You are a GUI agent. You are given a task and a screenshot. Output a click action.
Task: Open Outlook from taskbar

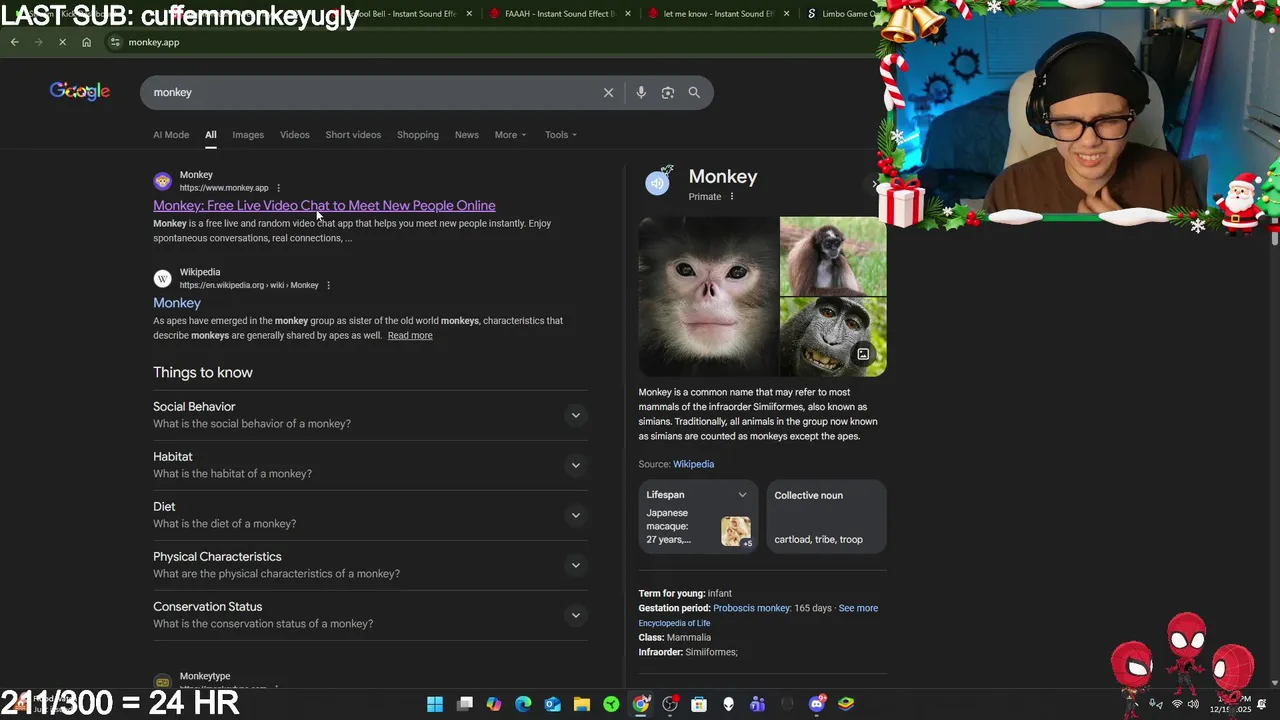(552, 704)
